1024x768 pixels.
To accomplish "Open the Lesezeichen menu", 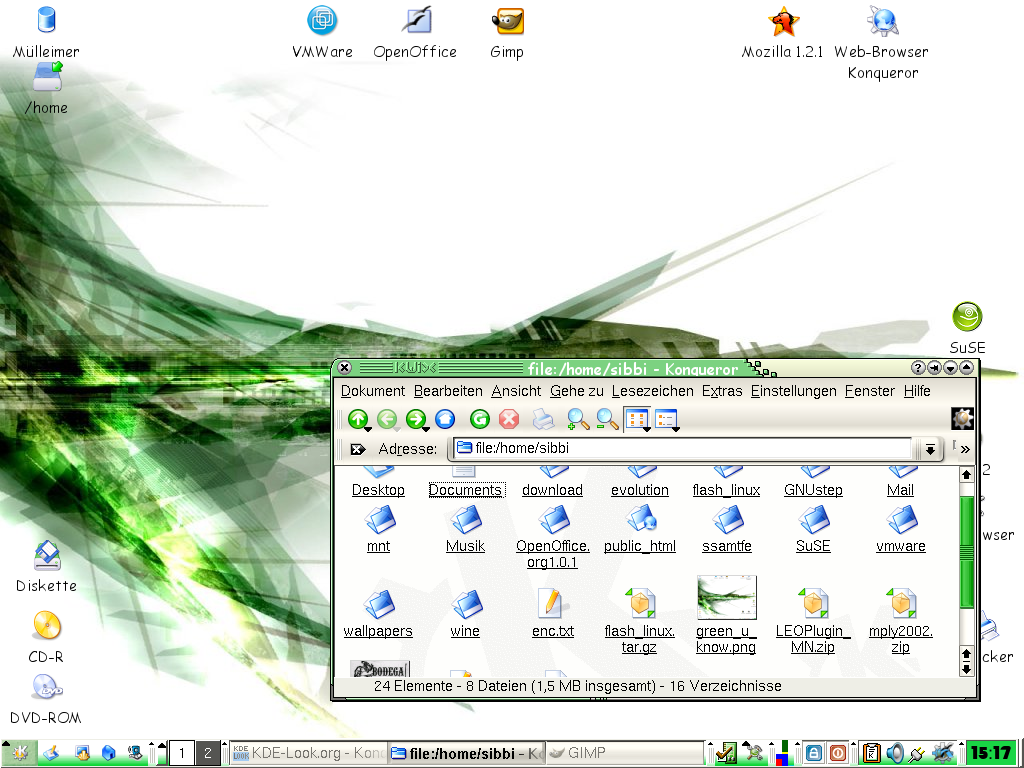I will (x=652, y=391).
